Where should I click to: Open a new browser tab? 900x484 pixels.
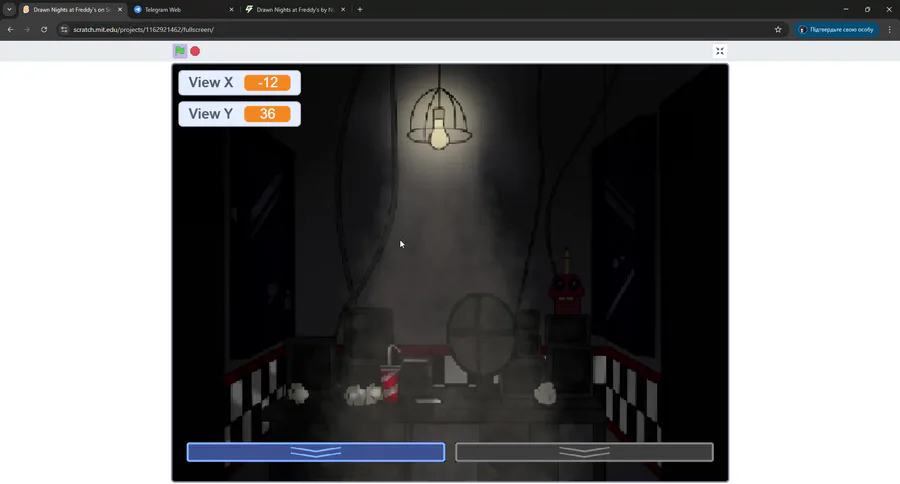point(360,10)
